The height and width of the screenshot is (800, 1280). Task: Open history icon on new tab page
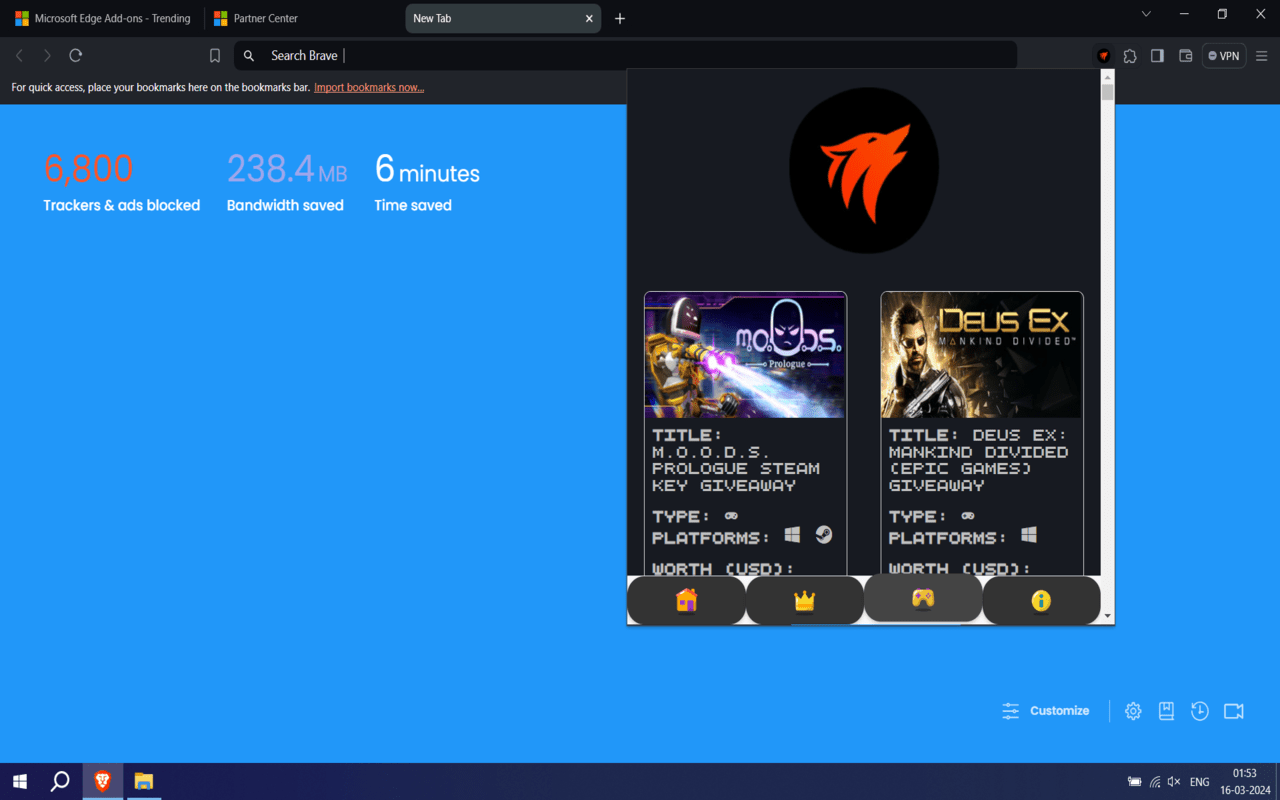click(x=1200, y=711)
